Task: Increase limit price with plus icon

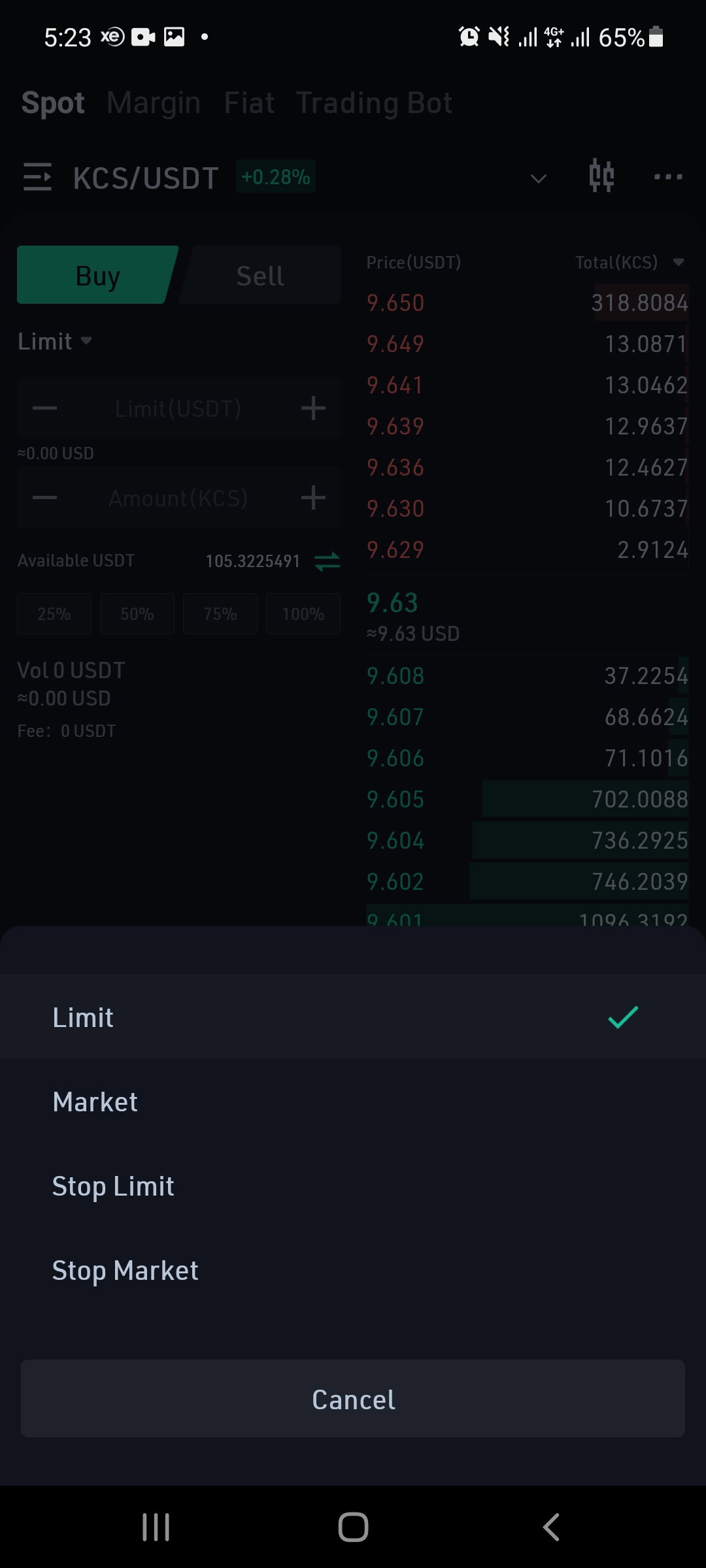Action: click(x=313, y=408)
